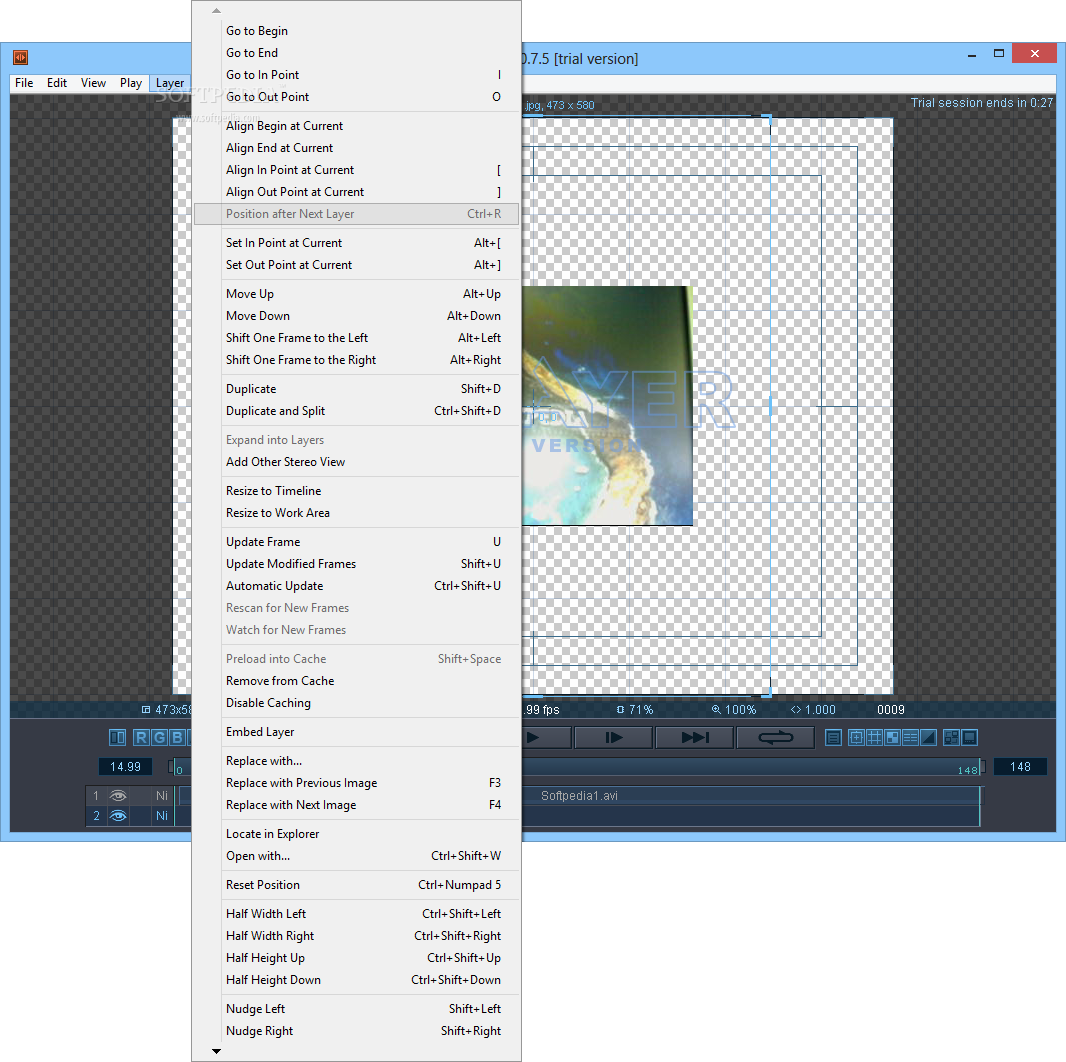Choose Go to Begin

(356, 31)
